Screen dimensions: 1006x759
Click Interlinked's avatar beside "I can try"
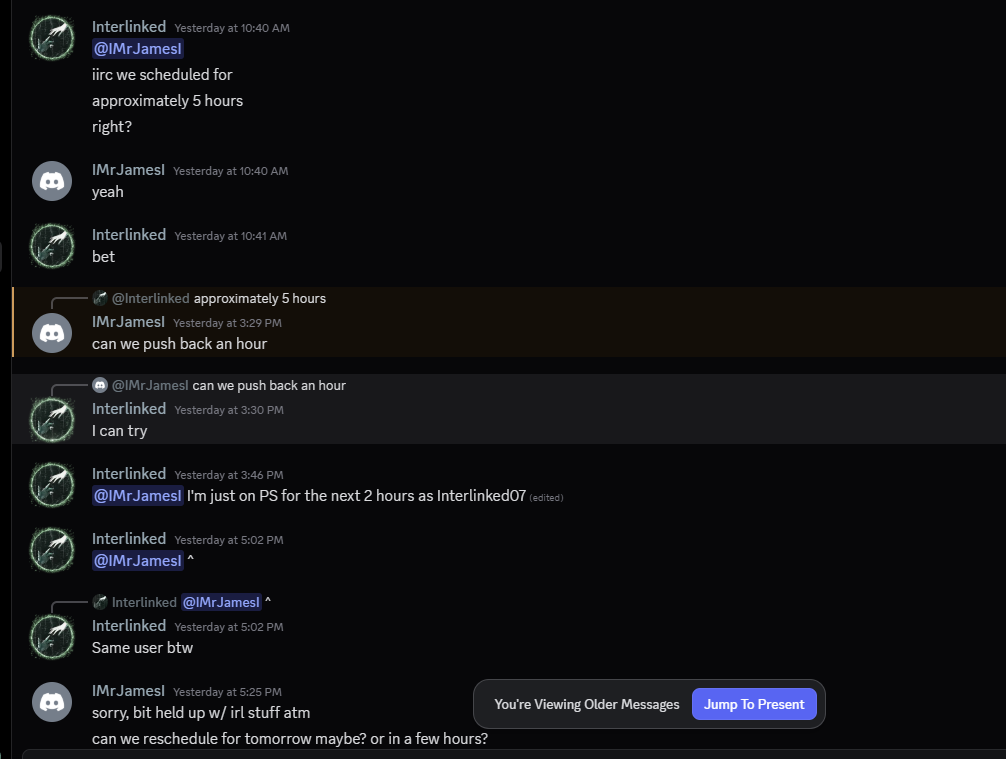pyautogui.click(x=52, y=419)
